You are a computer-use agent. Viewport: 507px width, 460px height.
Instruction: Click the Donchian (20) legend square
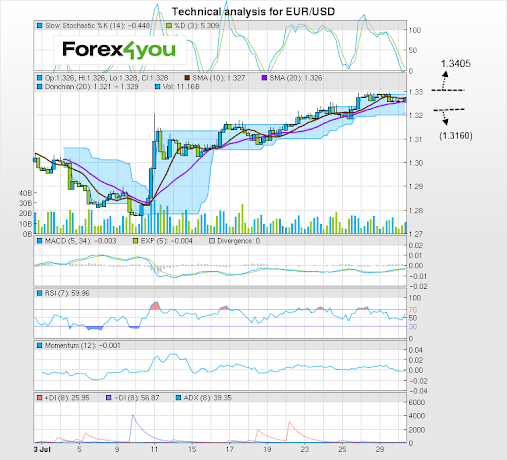tap(40, 87)
